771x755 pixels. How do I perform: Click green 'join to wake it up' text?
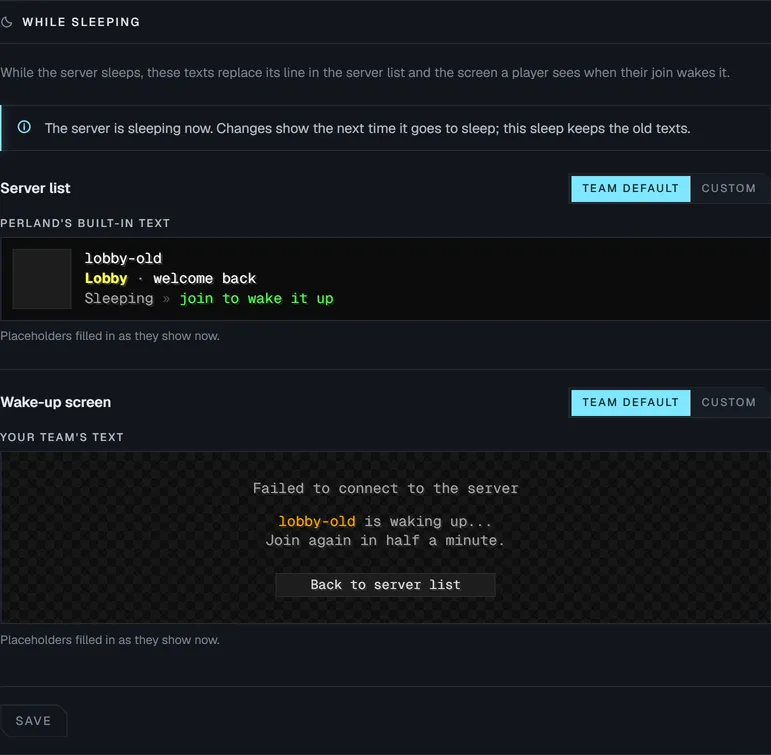[256, 299]
